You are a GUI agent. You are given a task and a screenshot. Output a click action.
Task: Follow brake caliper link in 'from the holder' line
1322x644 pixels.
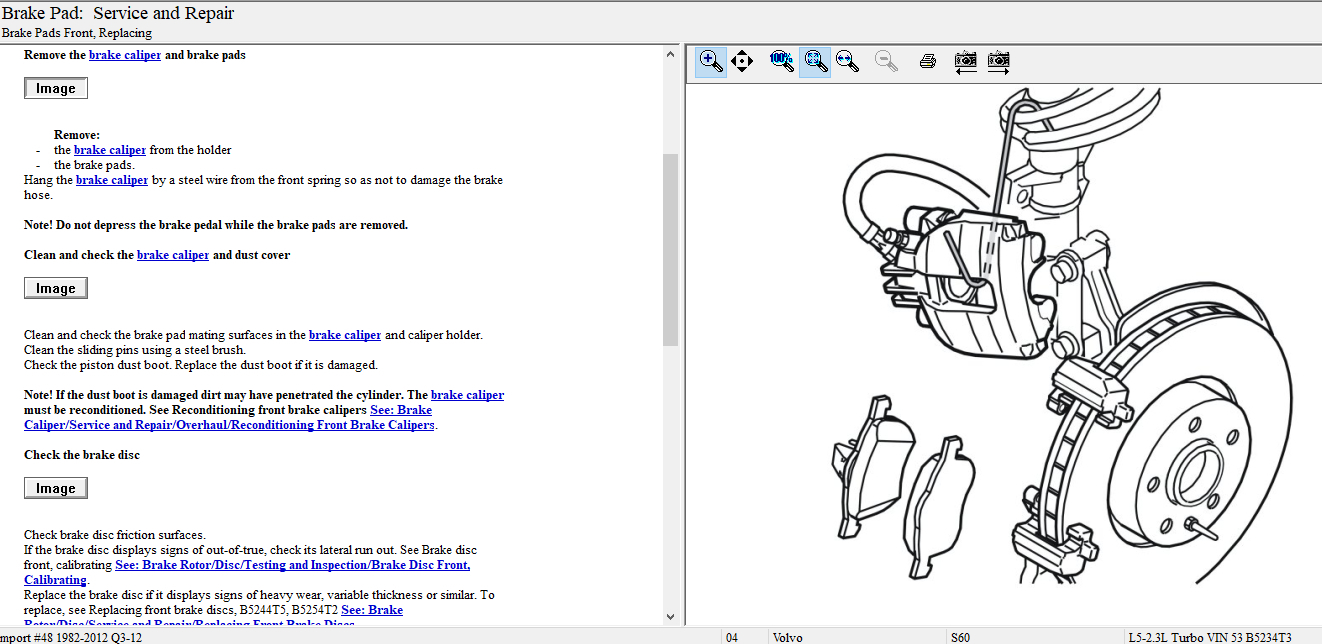(110, 150)
